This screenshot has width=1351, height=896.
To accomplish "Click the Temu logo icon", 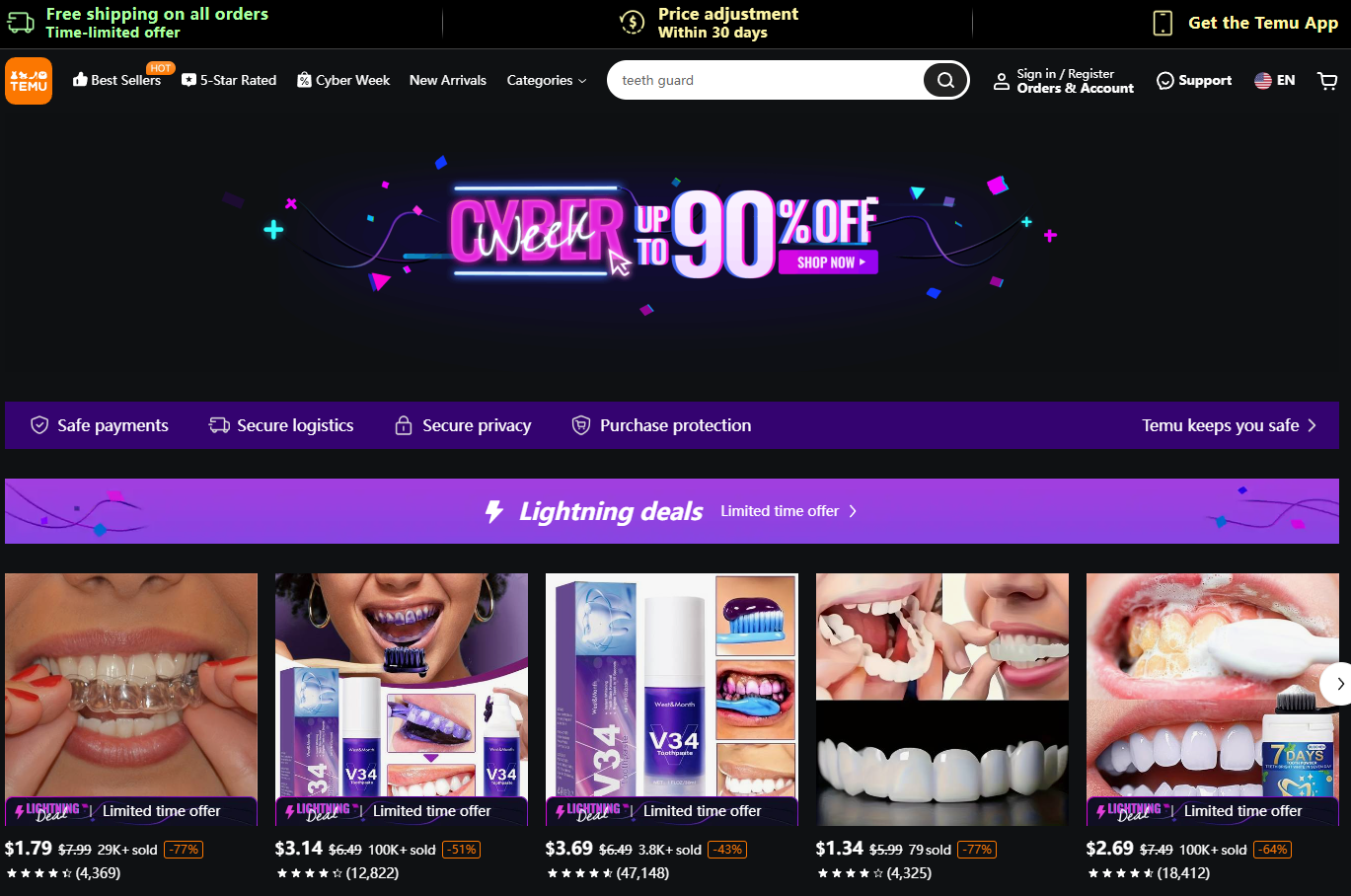I will [29, 81].
